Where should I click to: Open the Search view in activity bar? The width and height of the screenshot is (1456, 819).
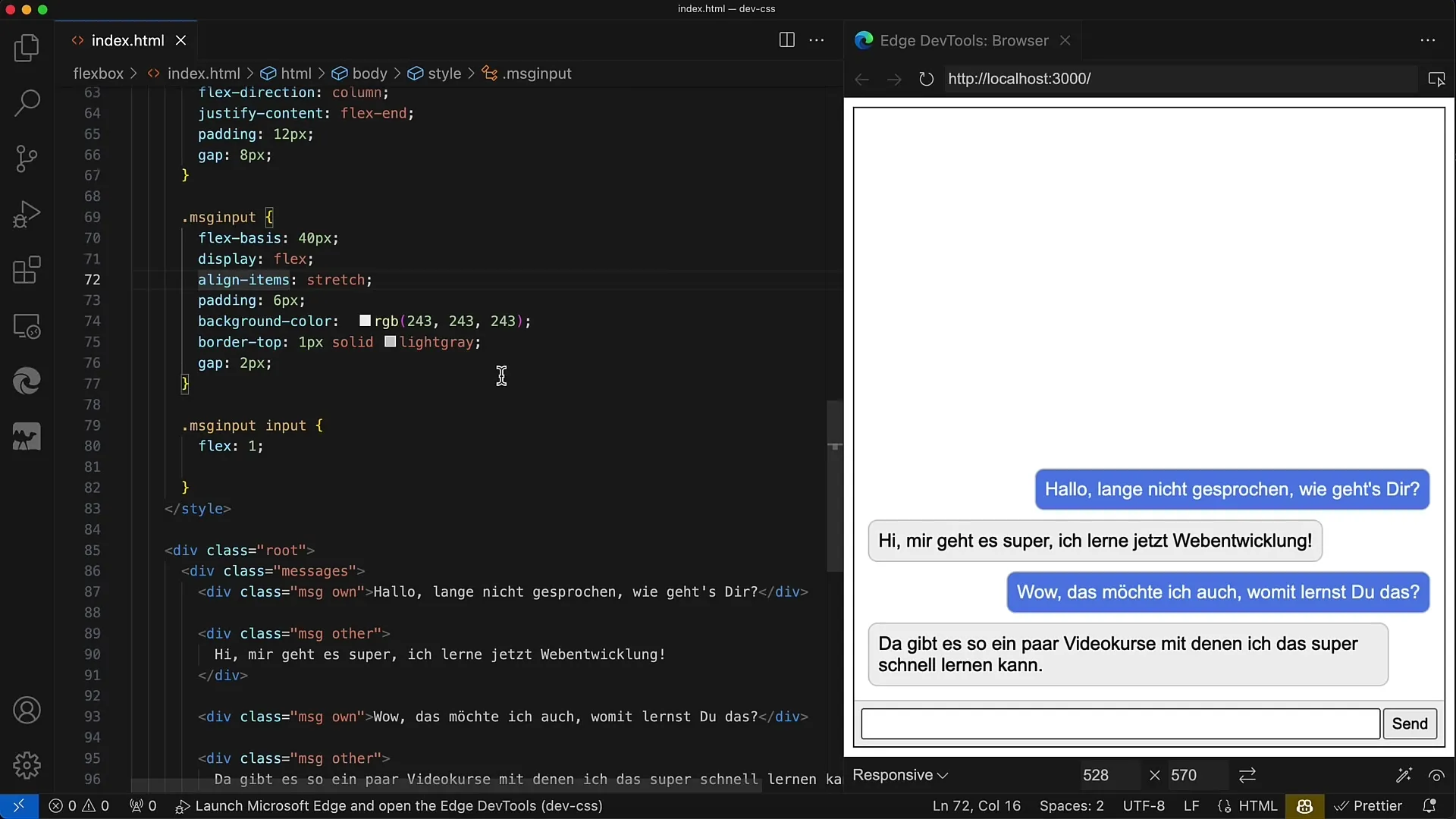27,103
